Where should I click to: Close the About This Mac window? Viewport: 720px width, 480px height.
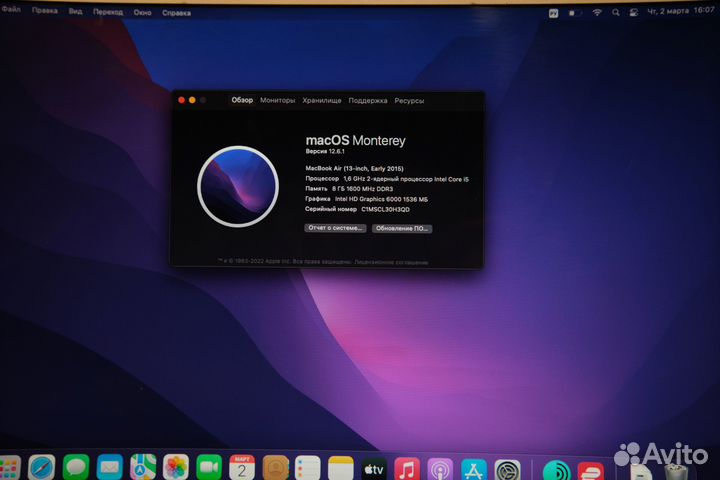(x=181, y=100)
